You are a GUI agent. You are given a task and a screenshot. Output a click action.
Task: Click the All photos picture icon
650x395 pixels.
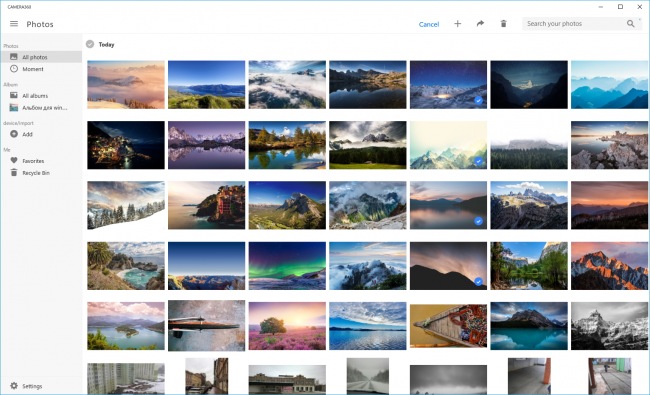pos(14,57)
